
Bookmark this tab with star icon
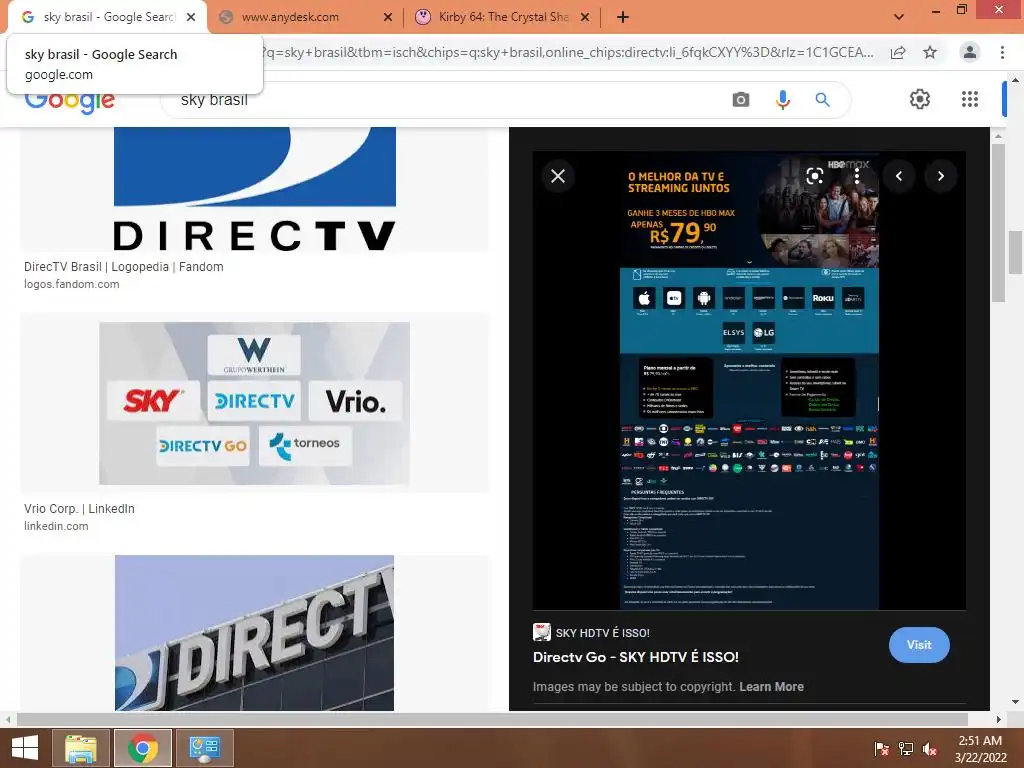tap(930, 52)
